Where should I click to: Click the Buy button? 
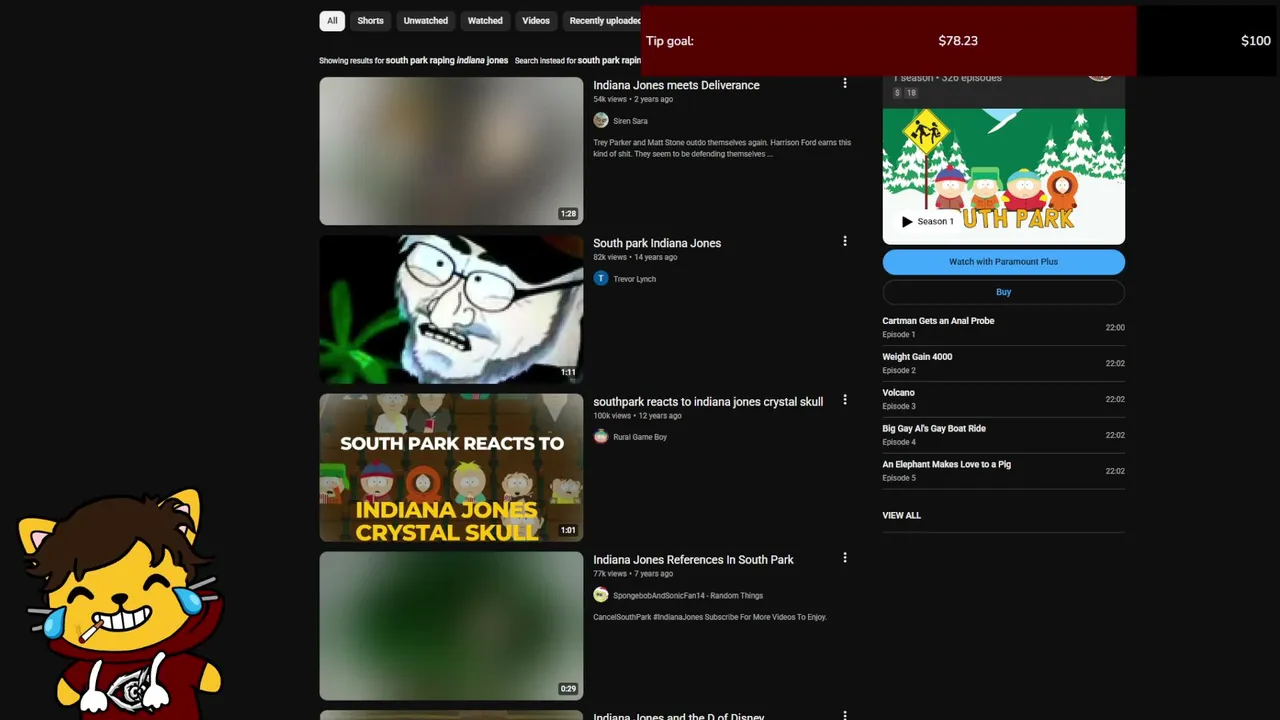[x=1003, y=292]
